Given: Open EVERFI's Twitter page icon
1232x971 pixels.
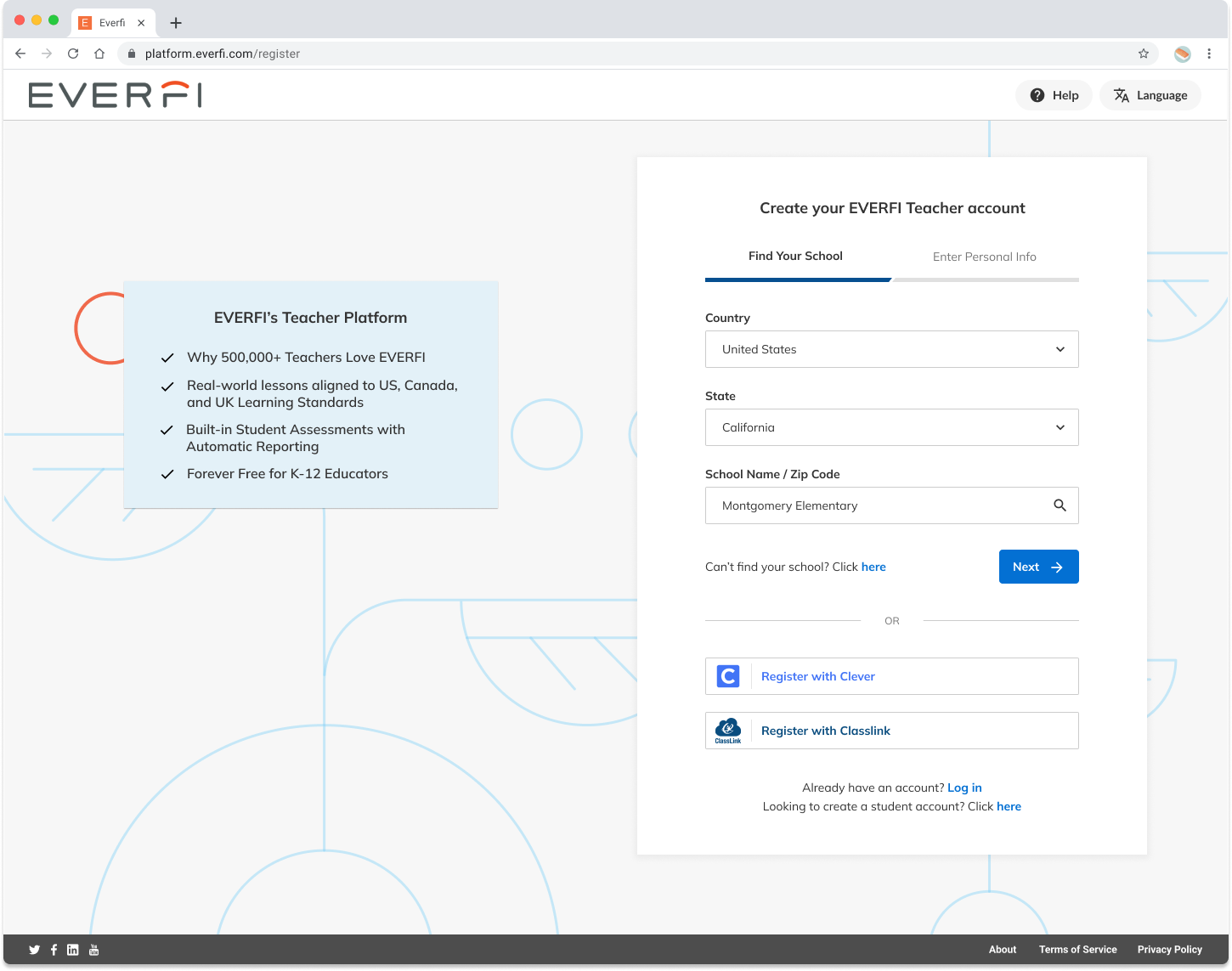Looking at the screenshot, I should pos(35,950).
